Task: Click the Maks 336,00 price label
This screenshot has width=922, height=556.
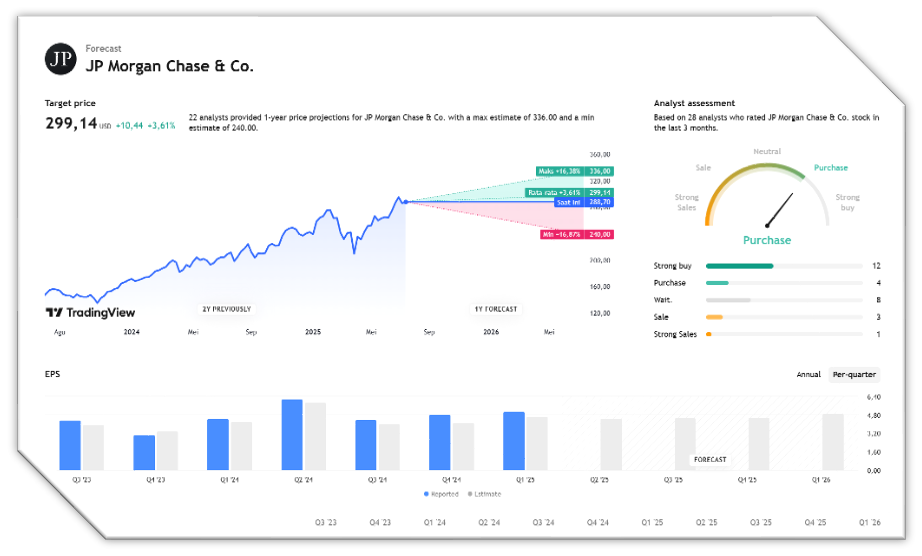Action: (x=575, y=171)
